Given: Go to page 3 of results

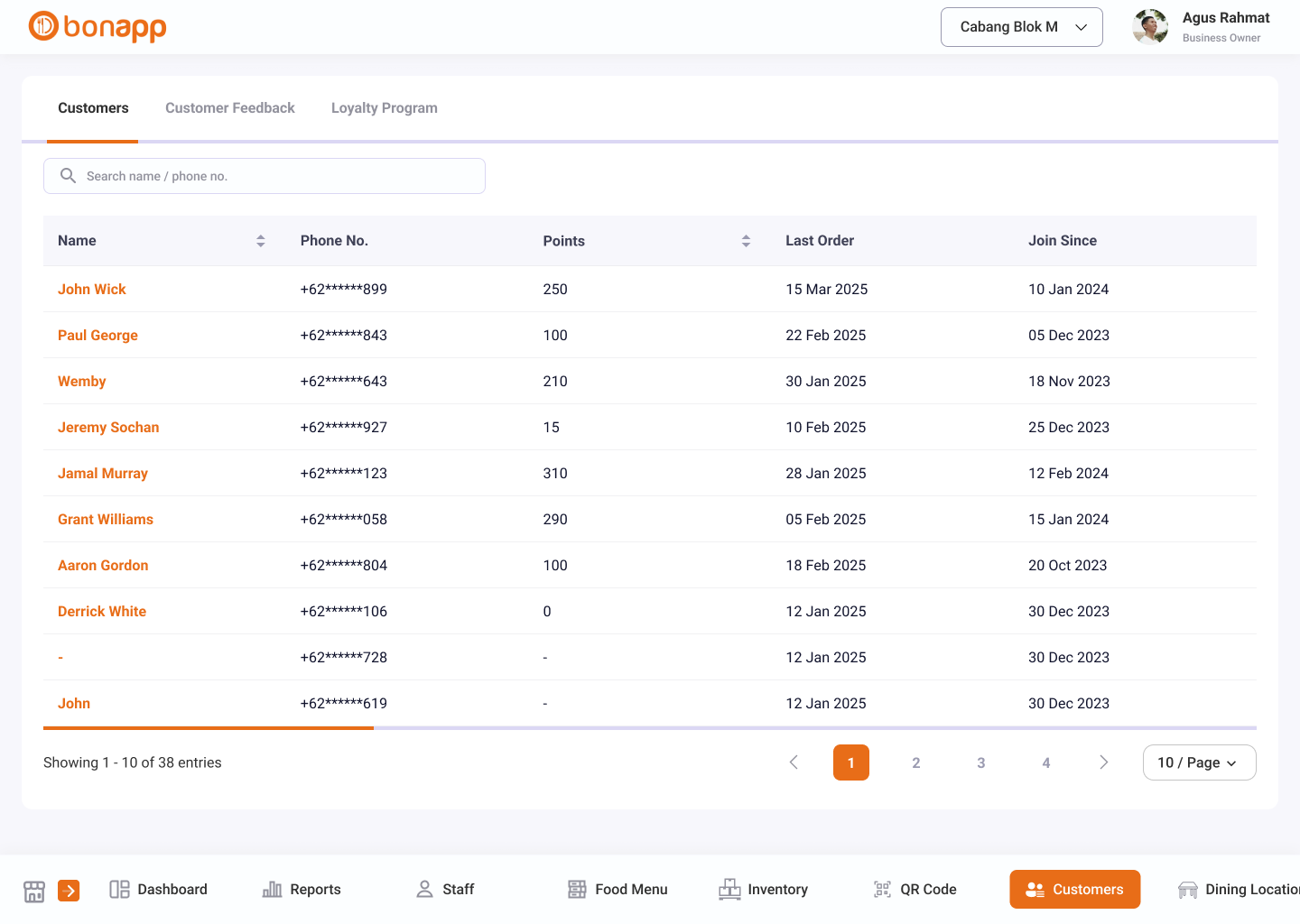Looking at the screenshot, I should [x=980, y=762].
